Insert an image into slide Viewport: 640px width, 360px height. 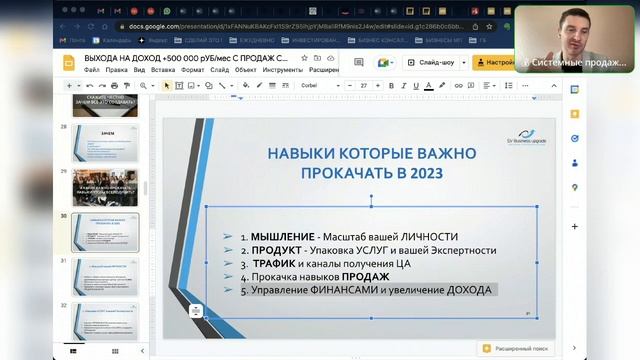pyautogui.click(x=191, y=85)
